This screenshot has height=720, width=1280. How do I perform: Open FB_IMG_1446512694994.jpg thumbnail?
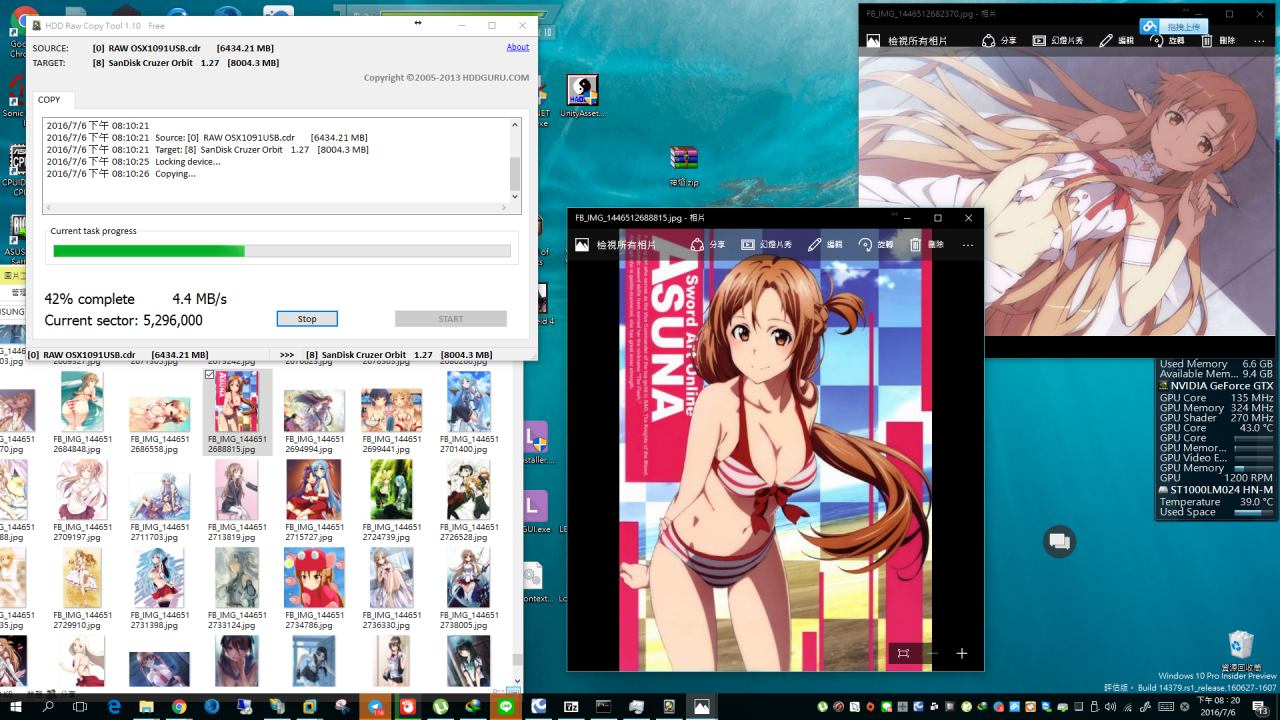[315, 410]
